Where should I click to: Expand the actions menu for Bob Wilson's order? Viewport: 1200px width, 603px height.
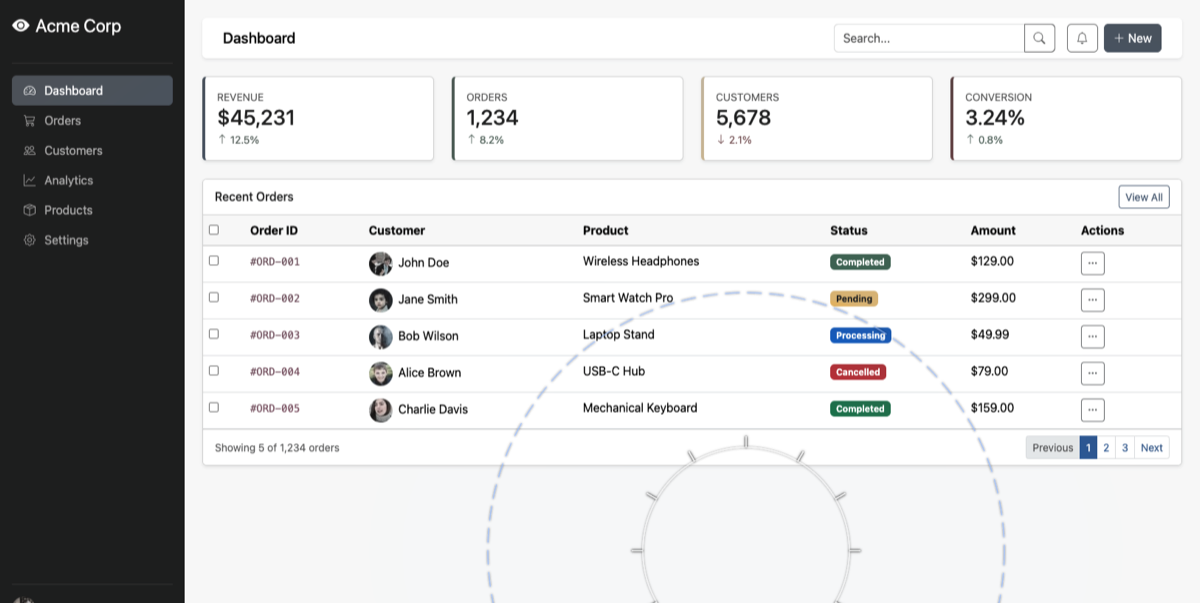[1092, 336]
